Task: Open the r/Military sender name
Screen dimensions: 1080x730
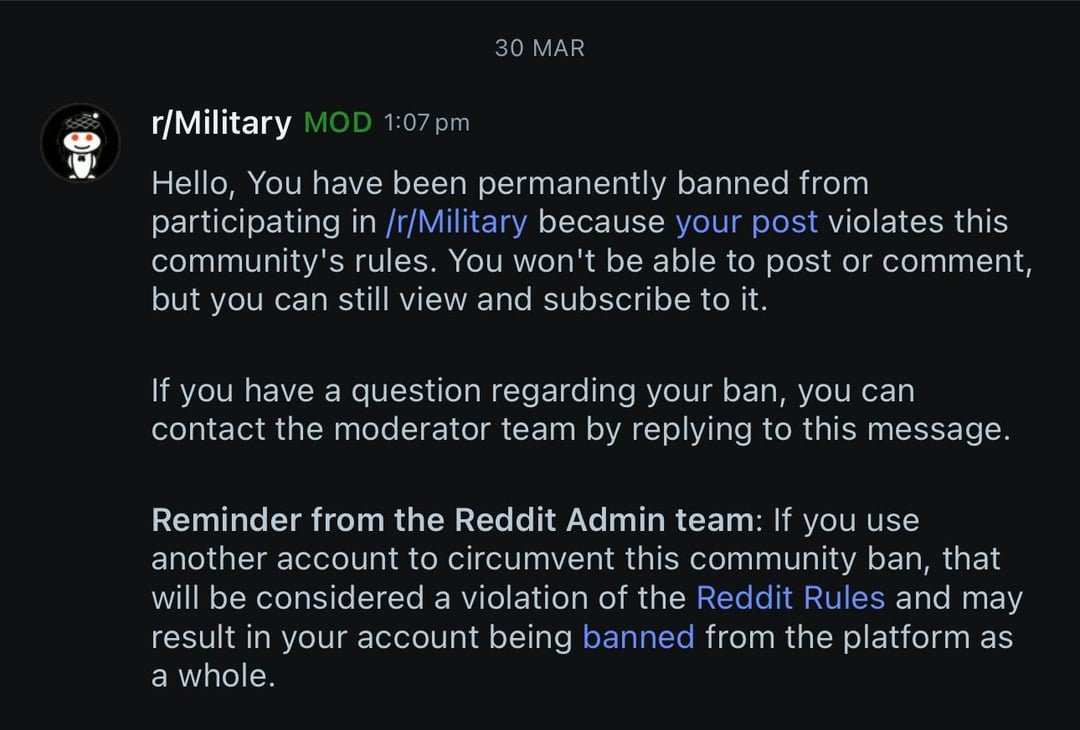Action: [221, 123]
